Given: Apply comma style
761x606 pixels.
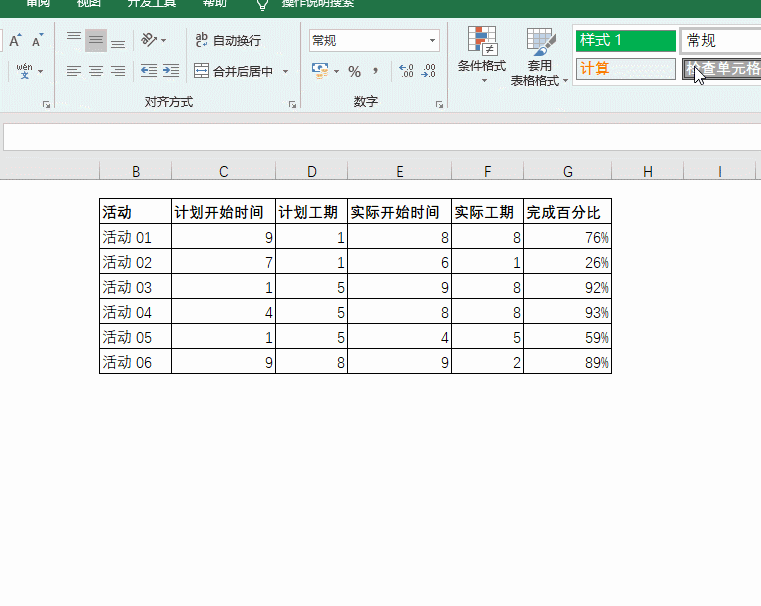Looking at the screenshot, I should tap(375, 71).
